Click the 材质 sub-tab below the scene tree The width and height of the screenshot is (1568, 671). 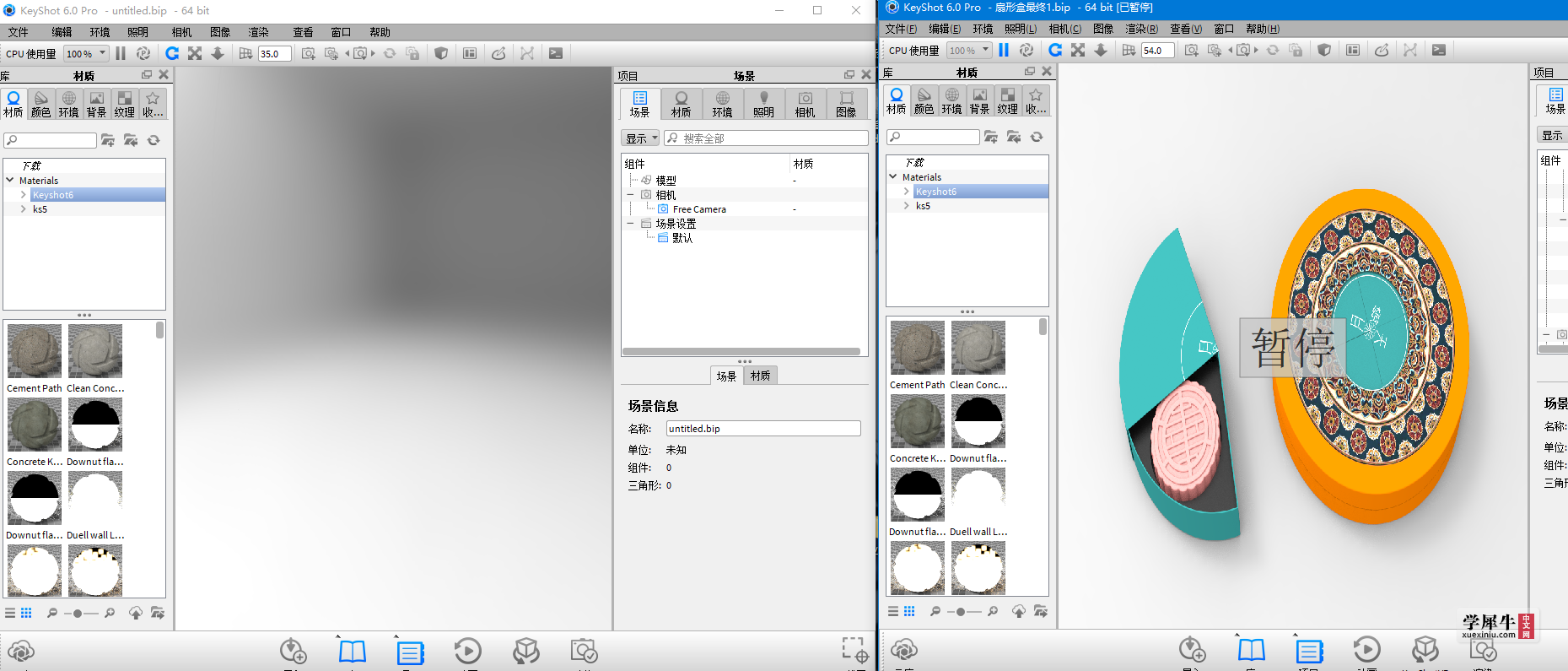(x=760, y=376)
